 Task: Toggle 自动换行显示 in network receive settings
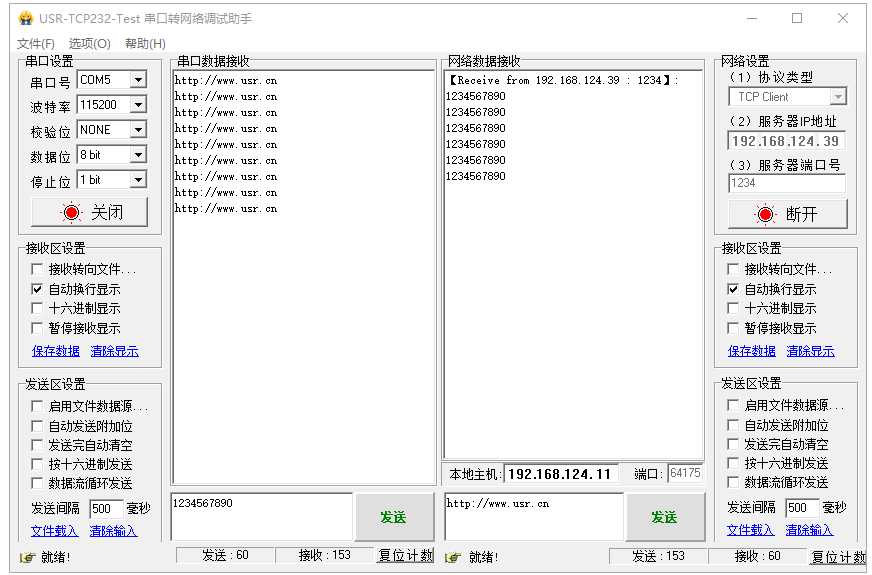point(733,289)
